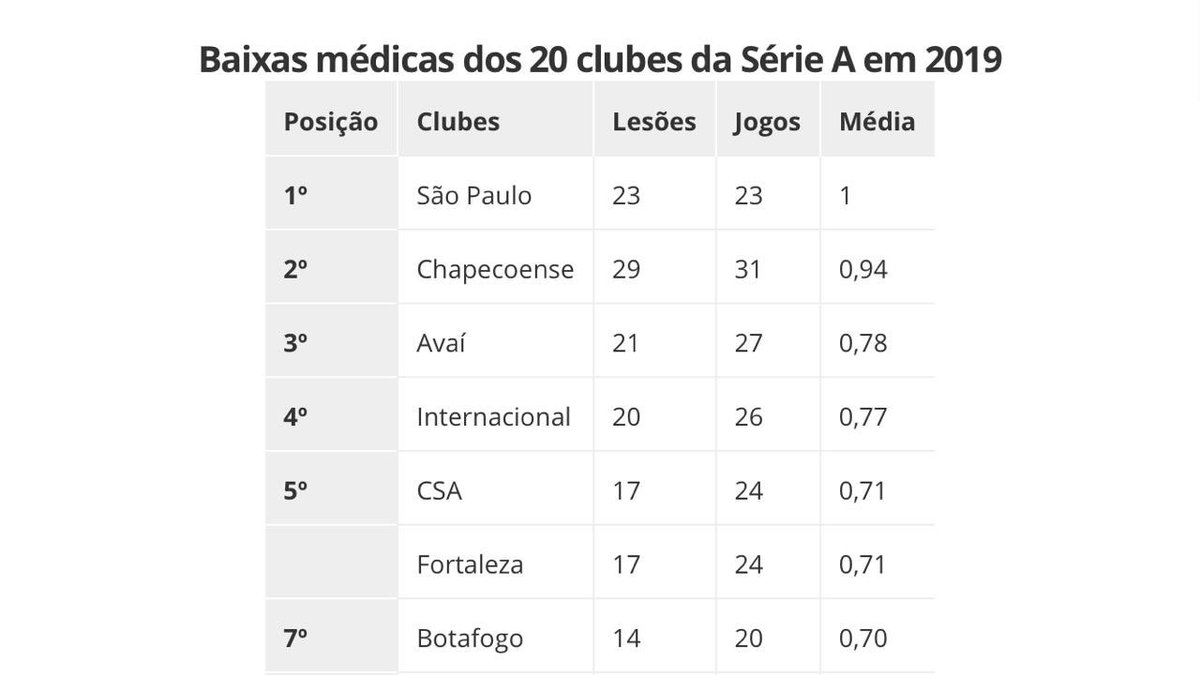This screenshot has height=675, width=1200.
Task: Click the Lesões column header
Action: coord(654,122)
